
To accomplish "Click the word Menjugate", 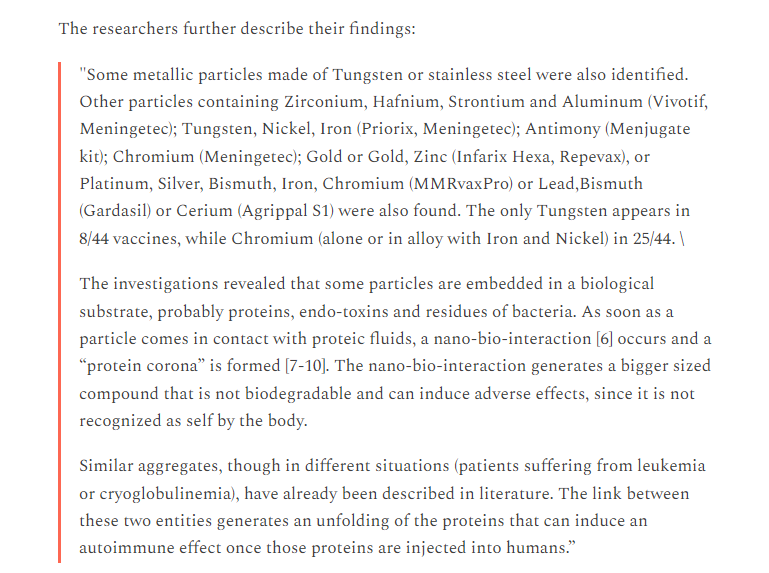I will coord(638,129).
